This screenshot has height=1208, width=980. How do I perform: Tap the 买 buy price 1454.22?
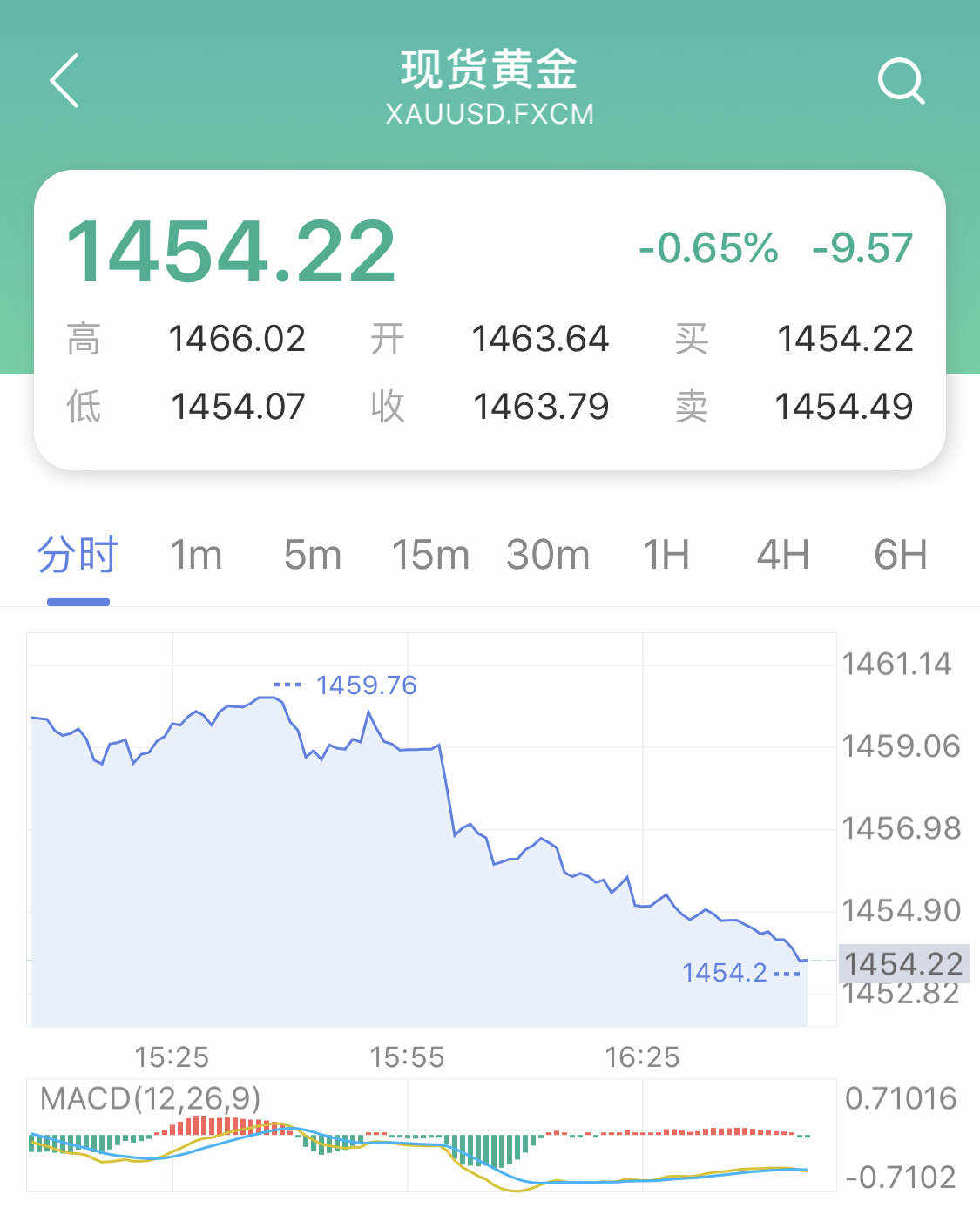point(844,339)
